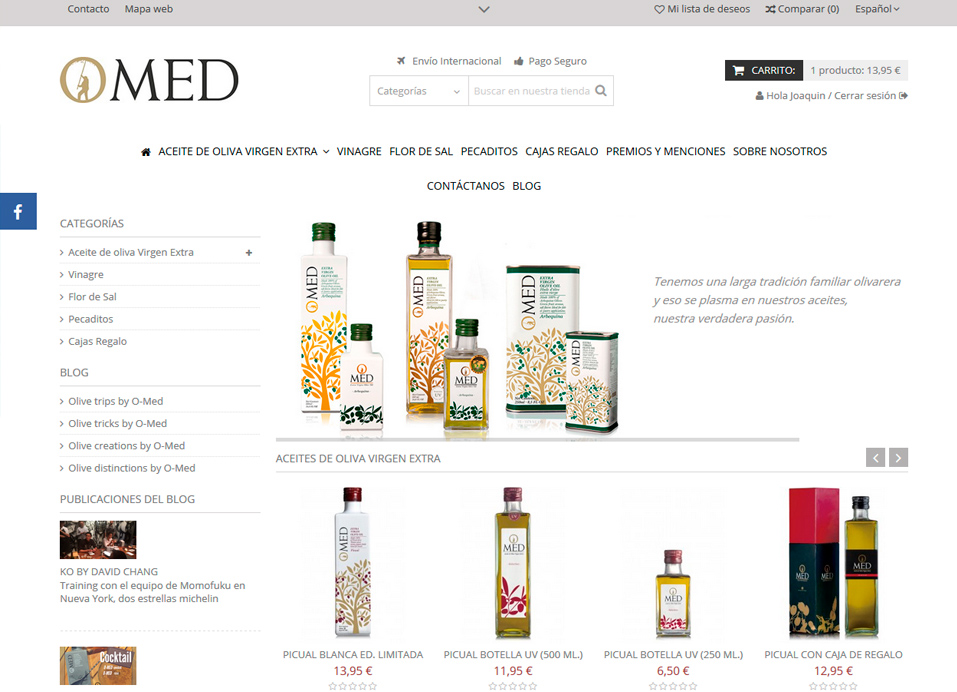Click the wishlist heart icon

(x=659, y=9)
